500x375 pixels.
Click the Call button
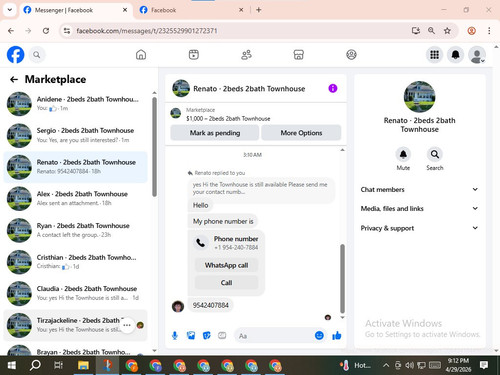tap(226, 283)
